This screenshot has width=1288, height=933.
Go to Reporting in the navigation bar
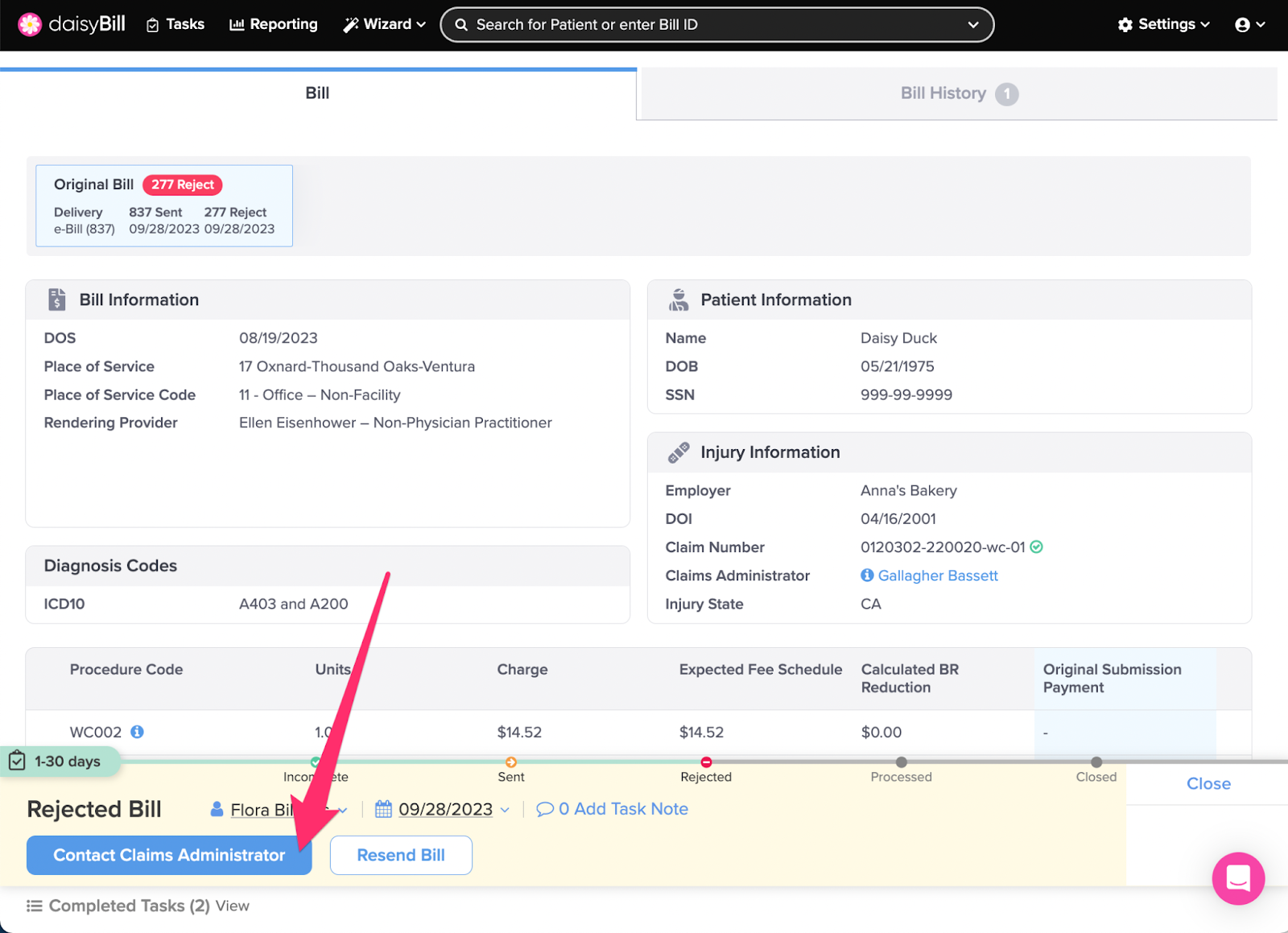[x=274, y=25]
